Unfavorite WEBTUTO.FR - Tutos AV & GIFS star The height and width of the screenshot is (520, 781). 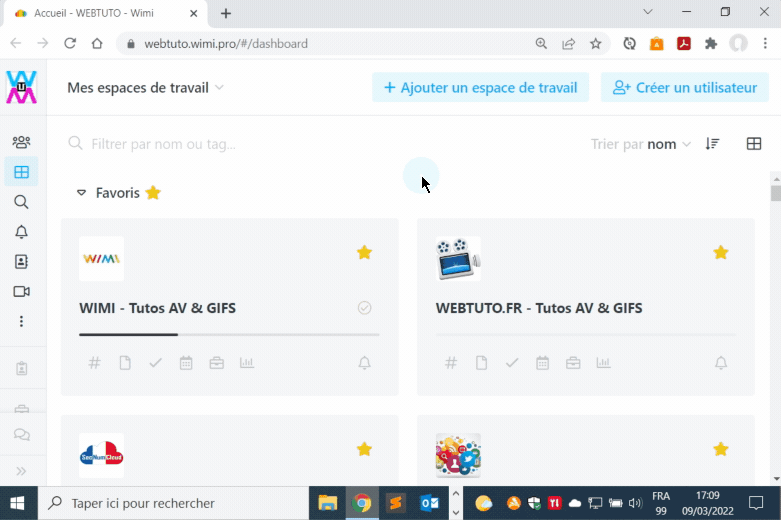pyautogui.click(x=721, y=253)
